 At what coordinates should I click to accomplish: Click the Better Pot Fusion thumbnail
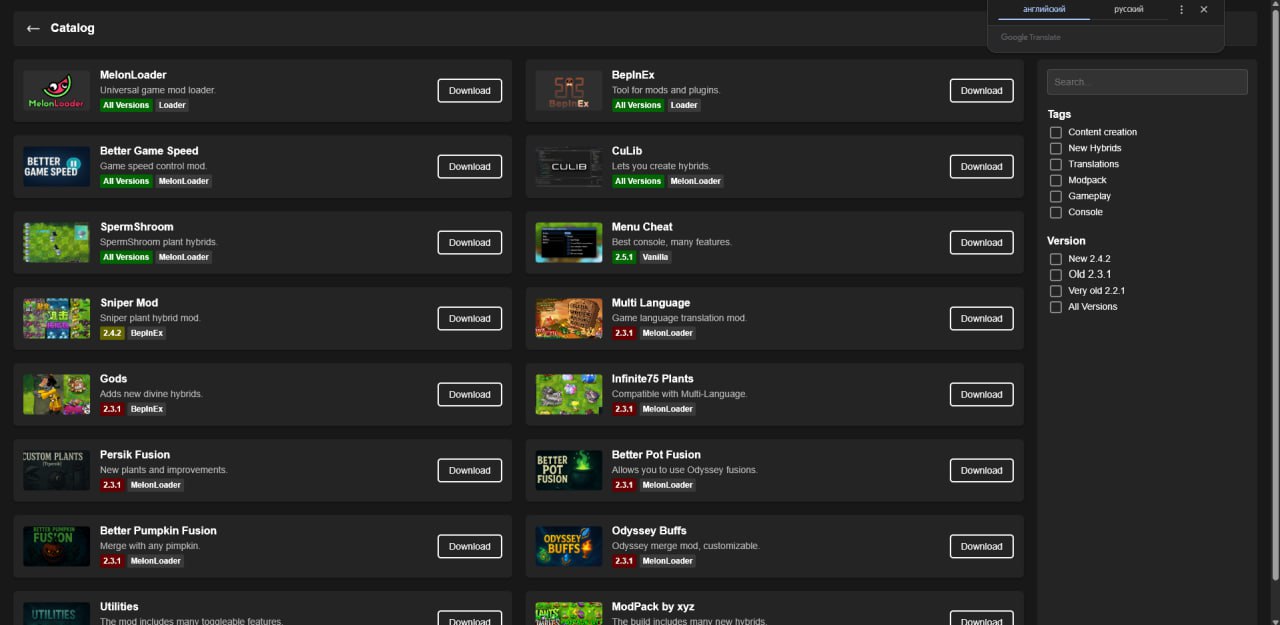click(x=568, y=470)
